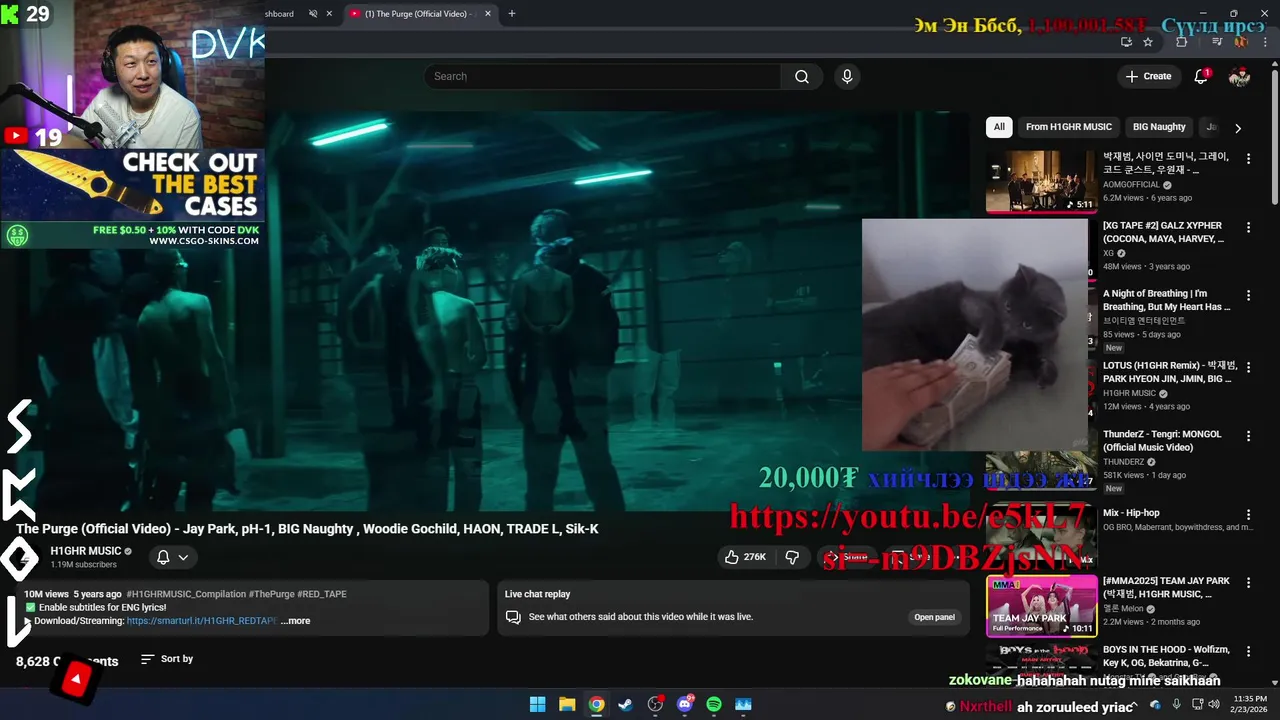The height and width of the screenshot is (720, 1280).
Task: Open Windows Start menu
Action: point(537,704)
